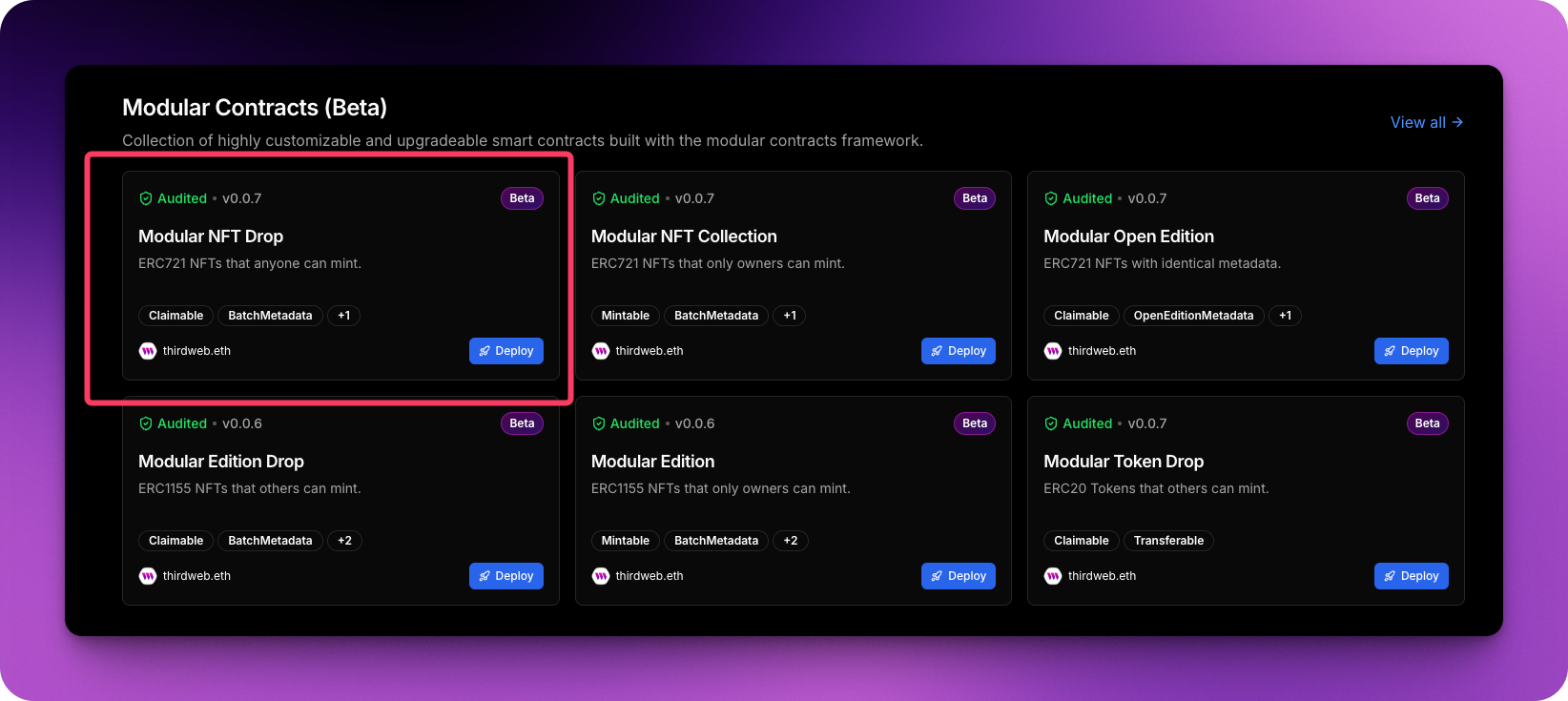1568x701 pixels.
Task: Click thirdweb.eth publisher on Modular Edition card
Action: [650, 576]
